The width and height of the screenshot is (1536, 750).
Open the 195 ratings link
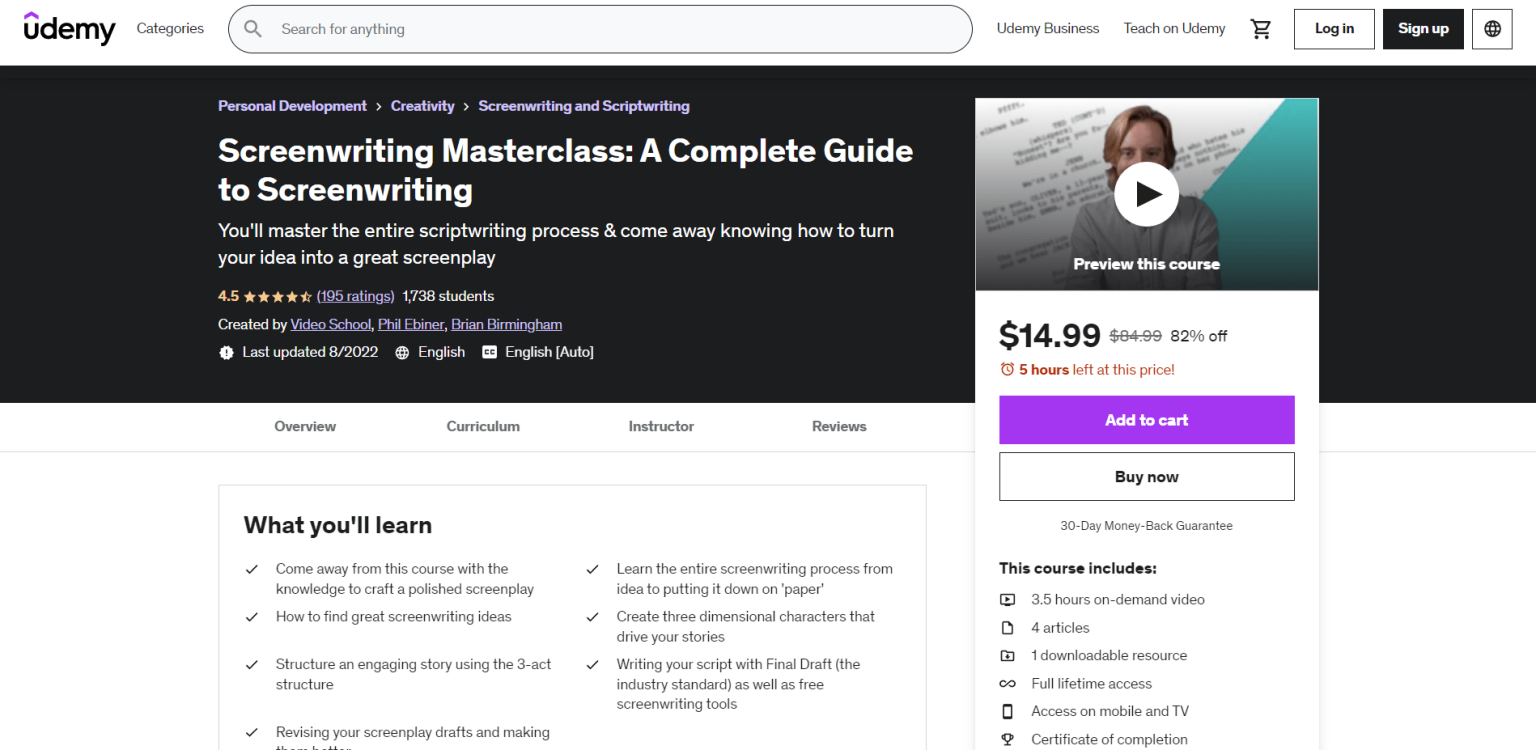pyautogui.click(x=355, y=296)
